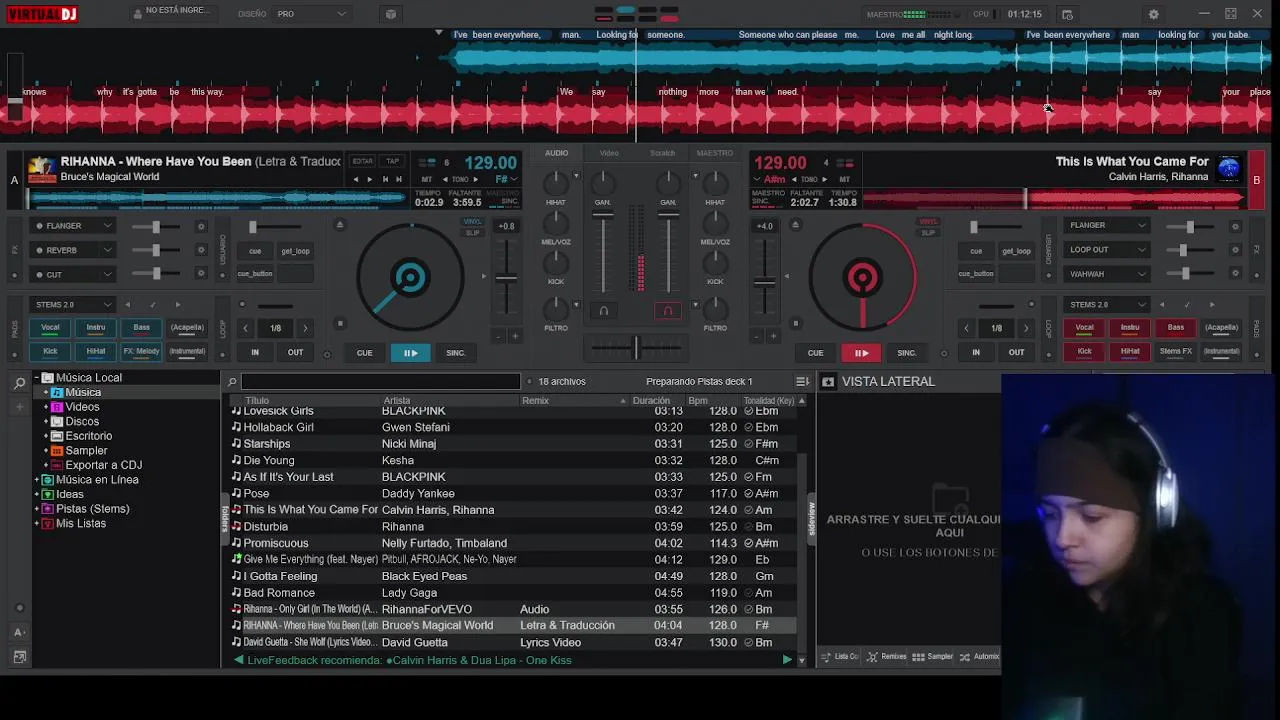Click deck A album artwork thumbnail
The height and width of the screenshot is (720, 1280).
coord(42,169)
